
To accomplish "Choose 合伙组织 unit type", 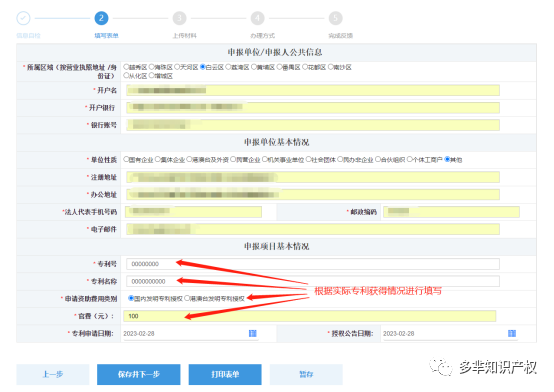I will (x=378, y=159).
